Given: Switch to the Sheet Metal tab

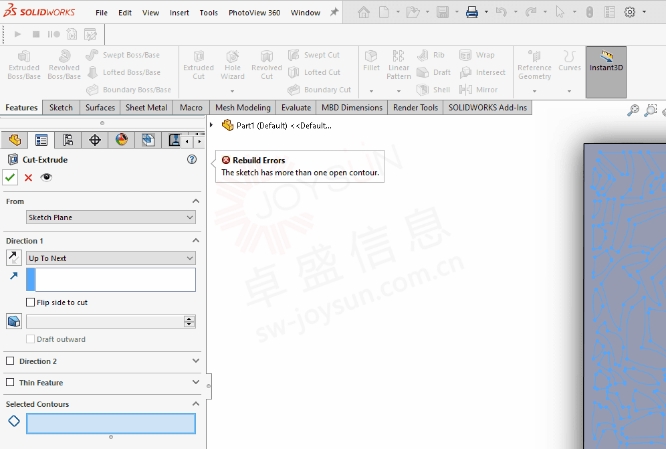Looking at the screenshot, I should click(147, 107).
